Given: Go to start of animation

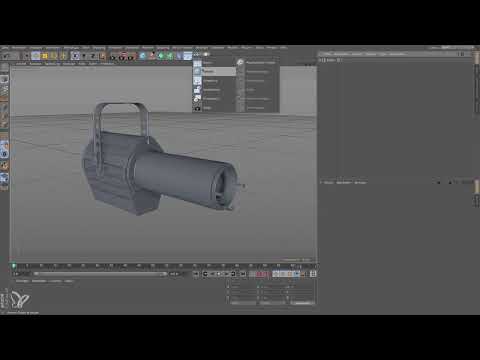Looking at the screenshot, I should click(x=196, y=274).
